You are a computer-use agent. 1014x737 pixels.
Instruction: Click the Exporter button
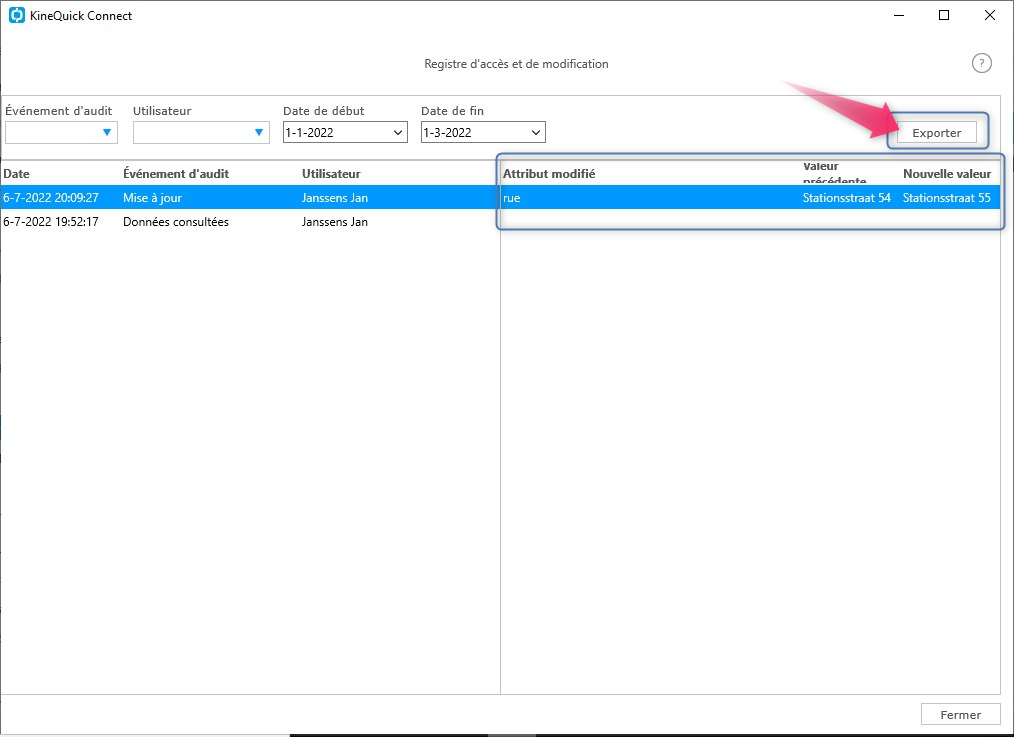[x=936, y=133]
